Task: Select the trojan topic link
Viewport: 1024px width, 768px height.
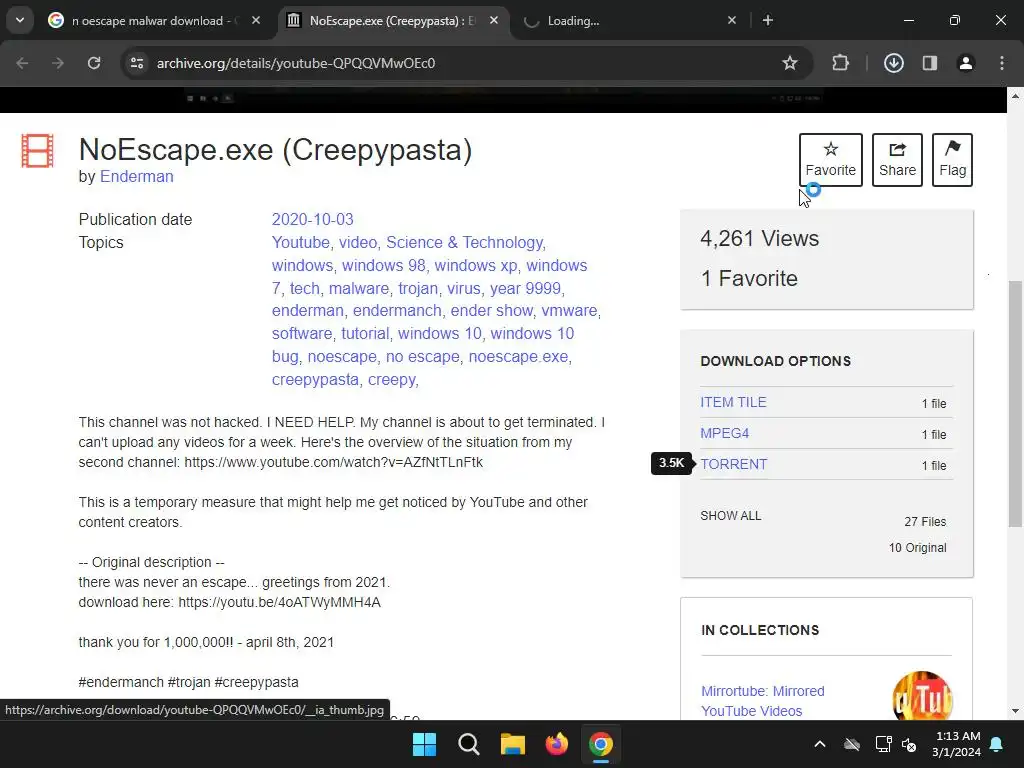Action: click(x=418, y=288)
